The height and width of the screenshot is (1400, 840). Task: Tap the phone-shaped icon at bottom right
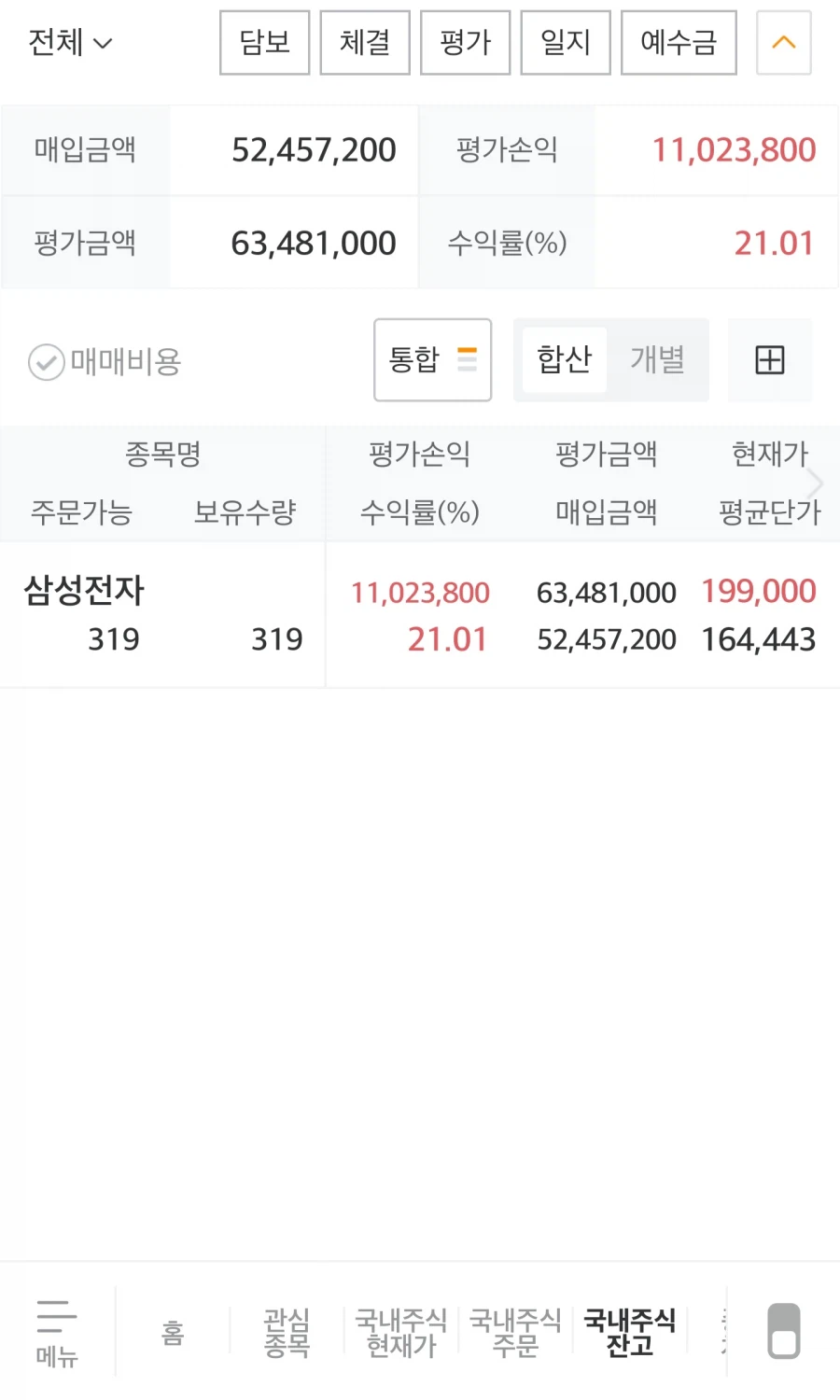tap(783, 1331)
